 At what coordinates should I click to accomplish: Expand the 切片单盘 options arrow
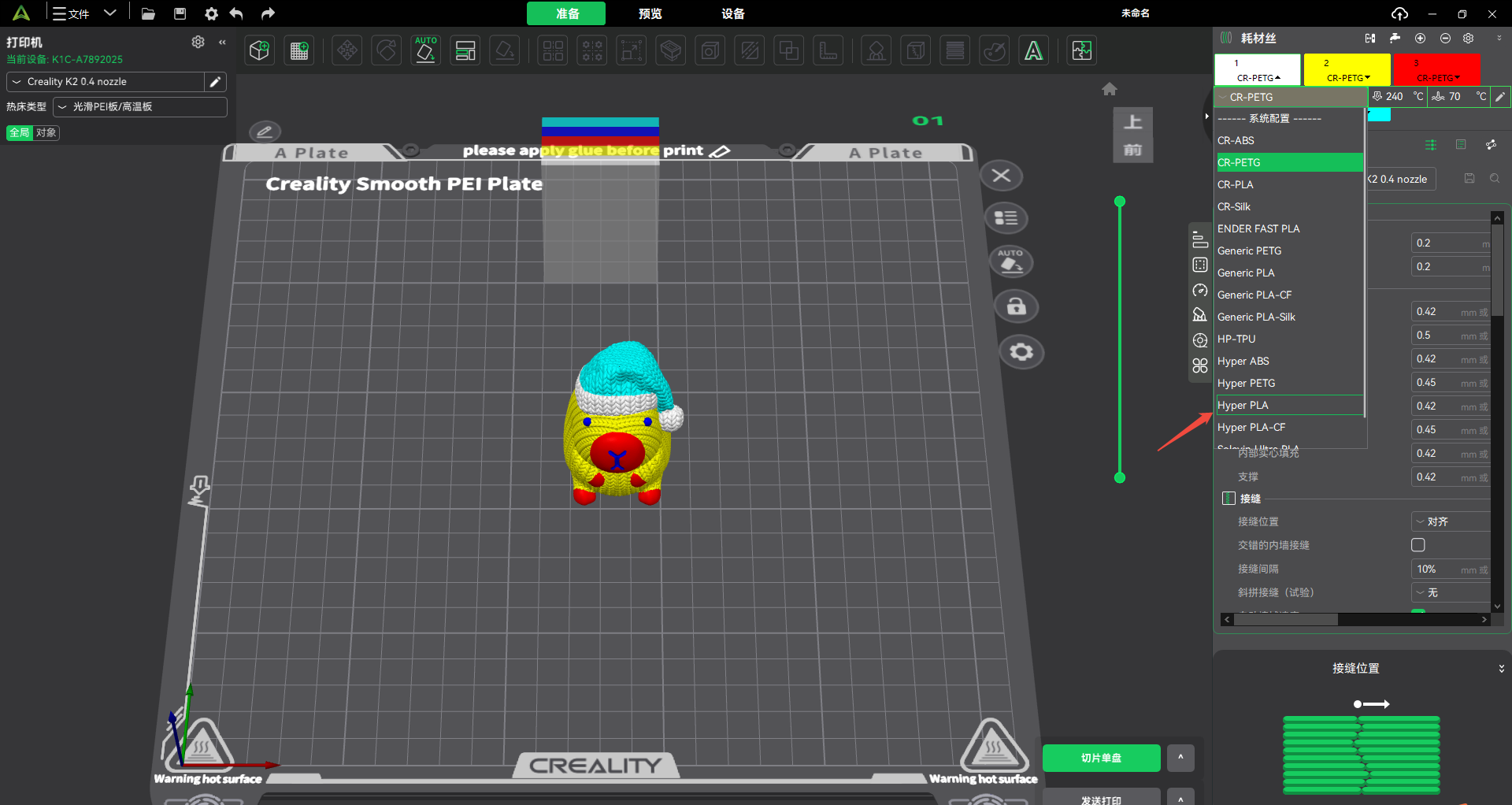point(1180,758)
